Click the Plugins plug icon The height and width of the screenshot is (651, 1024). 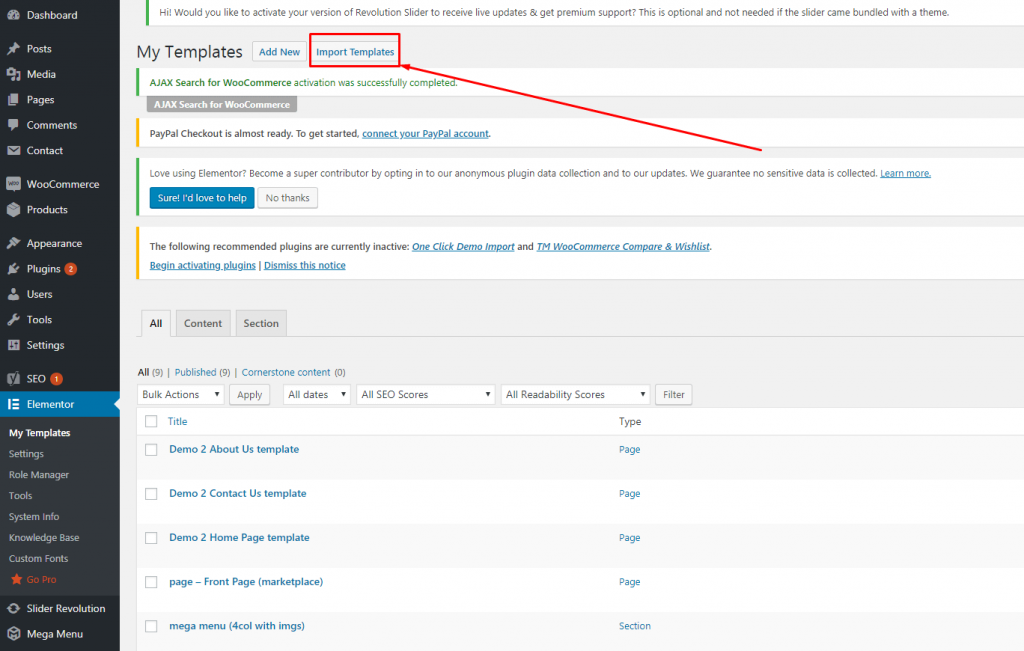[x=13, y=268]
